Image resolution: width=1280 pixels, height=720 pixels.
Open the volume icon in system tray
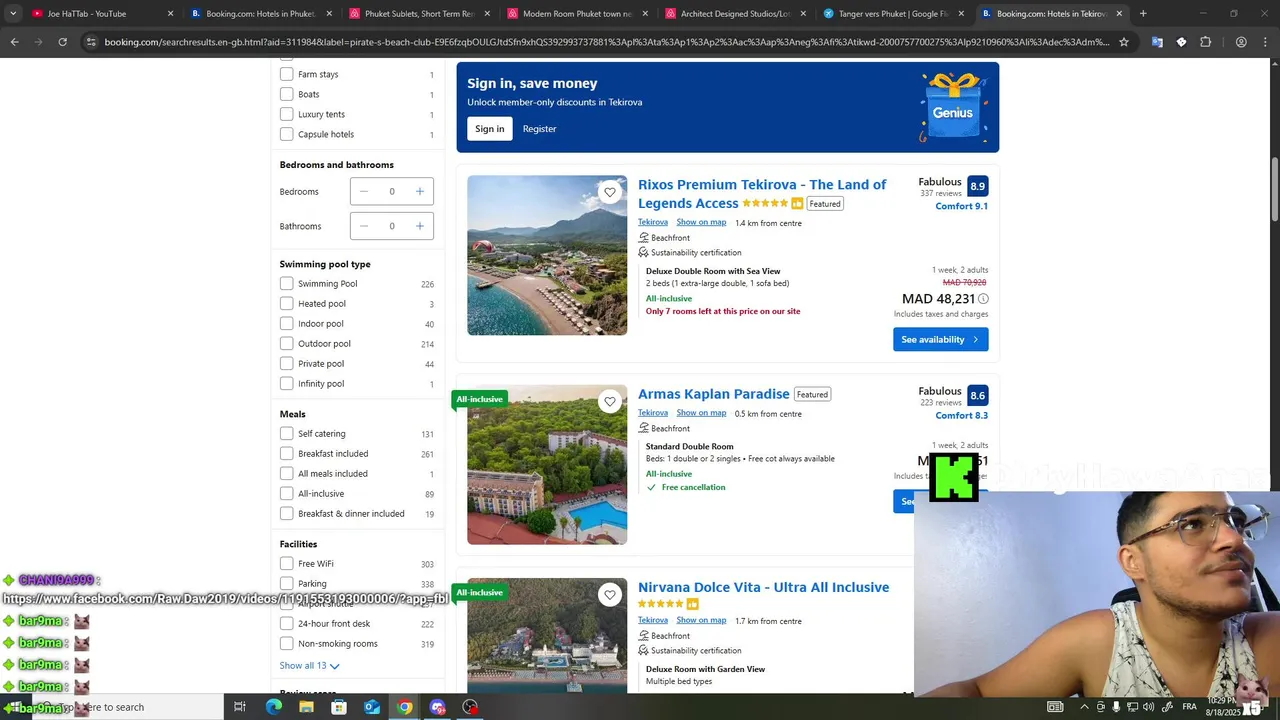point(1148,707)
